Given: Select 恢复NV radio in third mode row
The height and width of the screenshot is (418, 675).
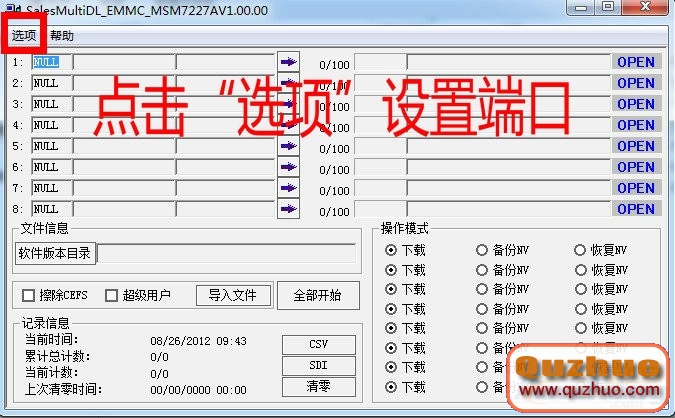Looking at the screenshot, I should (x=580, y=289).
